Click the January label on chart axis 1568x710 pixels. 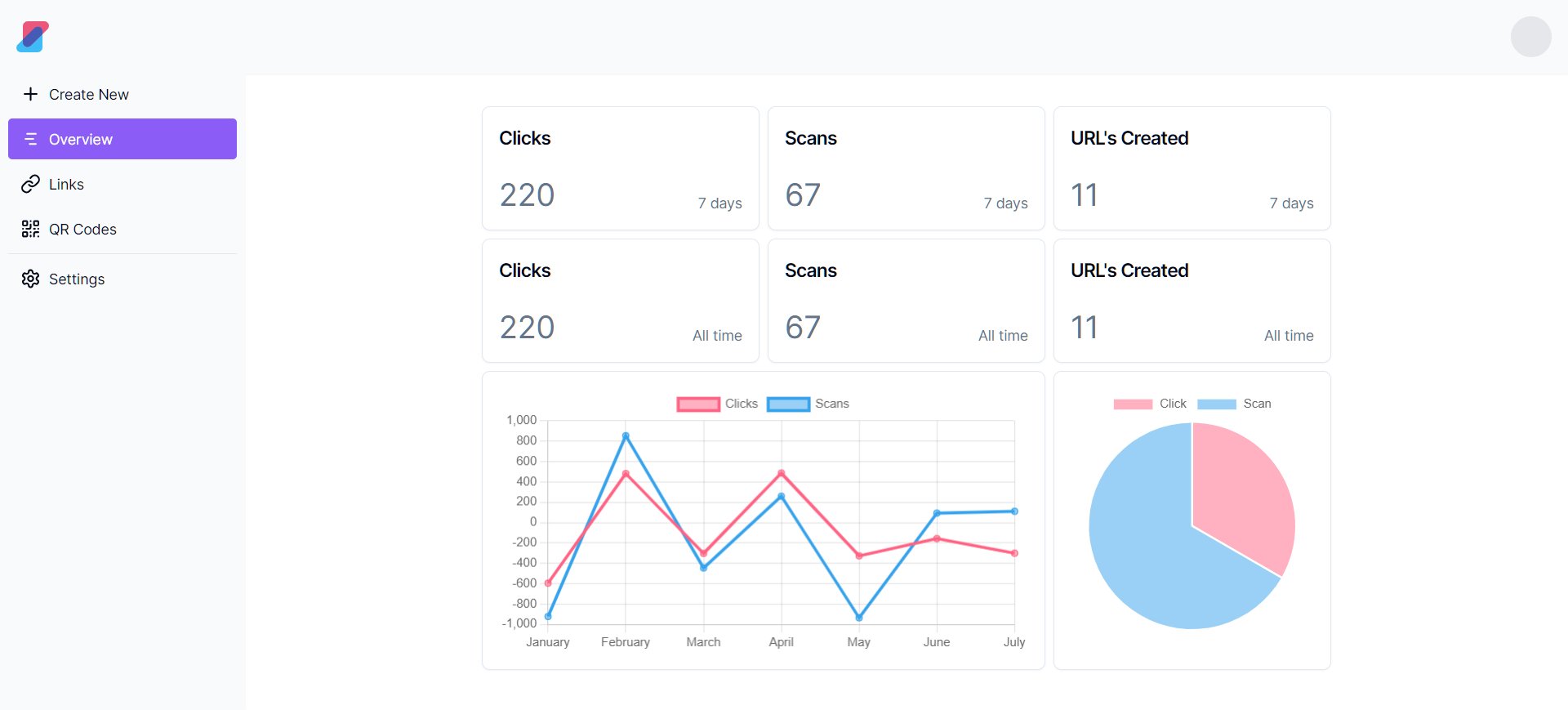point(548,642)
